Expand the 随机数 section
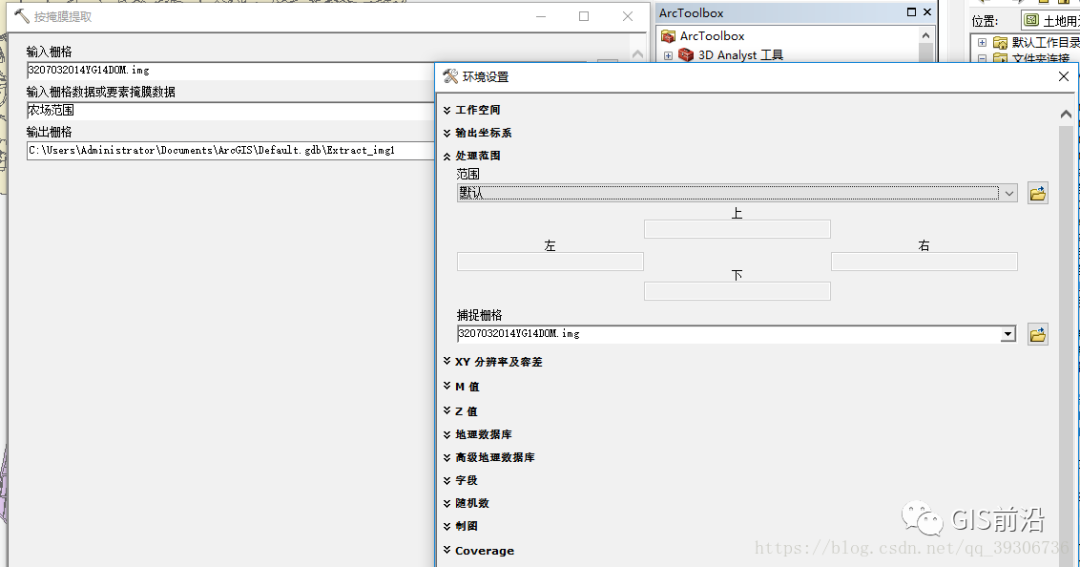Viewport: 1080px width, 567px height. [x=447, y=503]
